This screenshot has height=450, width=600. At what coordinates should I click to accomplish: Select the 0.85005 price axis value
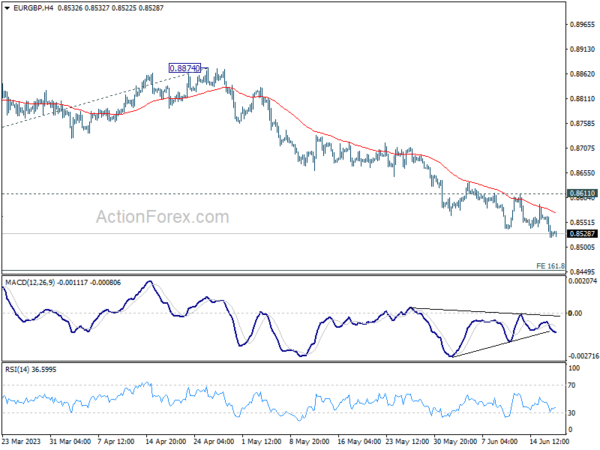(x=582, y=247)
